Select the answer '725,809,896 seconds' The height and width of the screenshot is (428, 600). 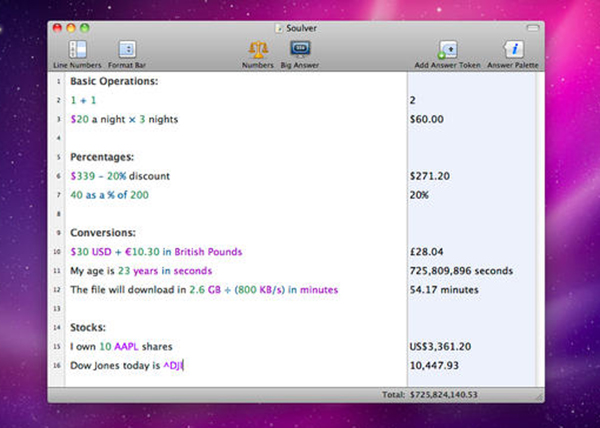pos(461,271)
